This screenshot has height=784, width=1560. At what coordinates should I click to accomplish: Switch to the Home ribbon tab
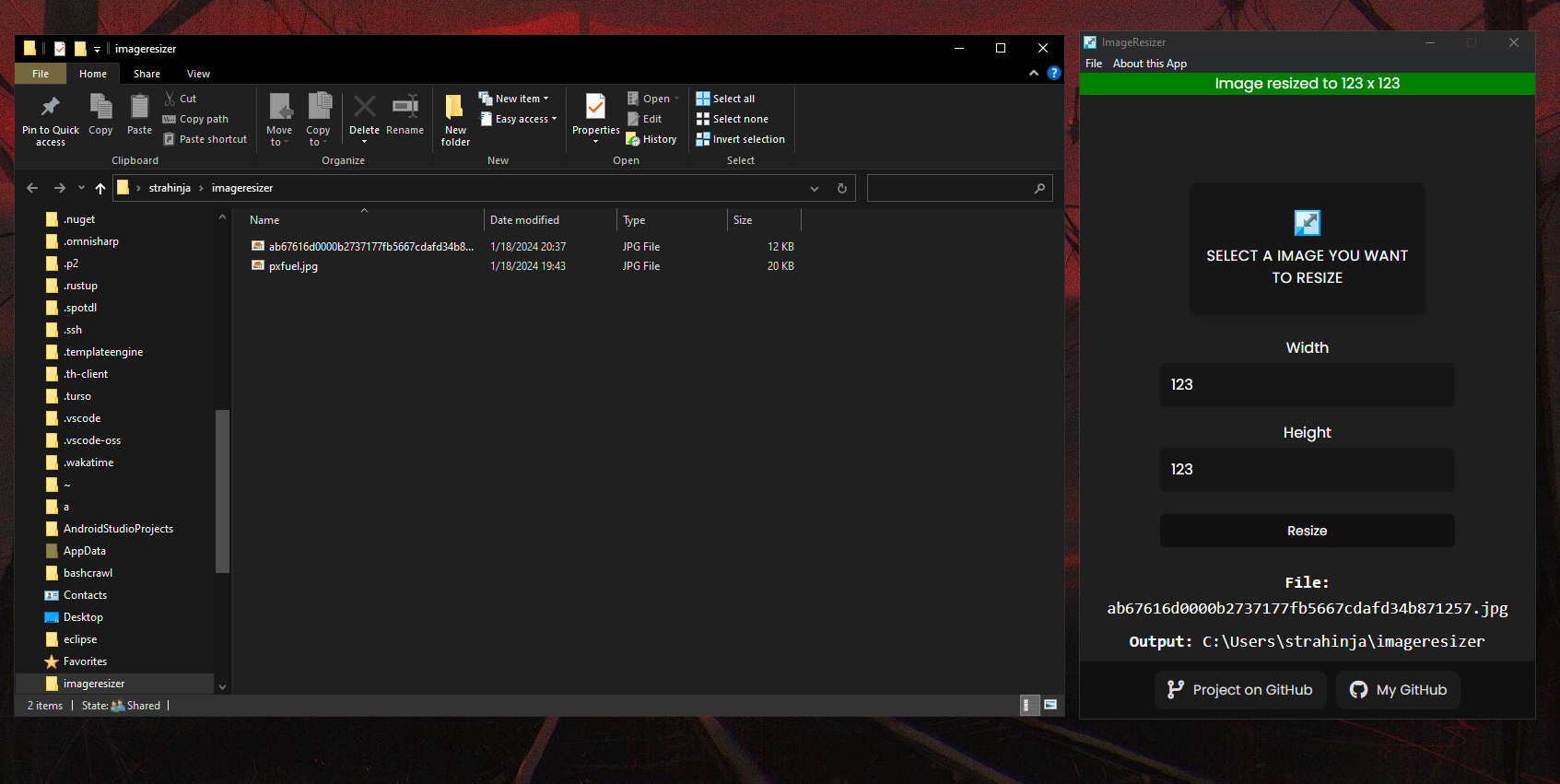pyautogui.click(x=93, y=74)
